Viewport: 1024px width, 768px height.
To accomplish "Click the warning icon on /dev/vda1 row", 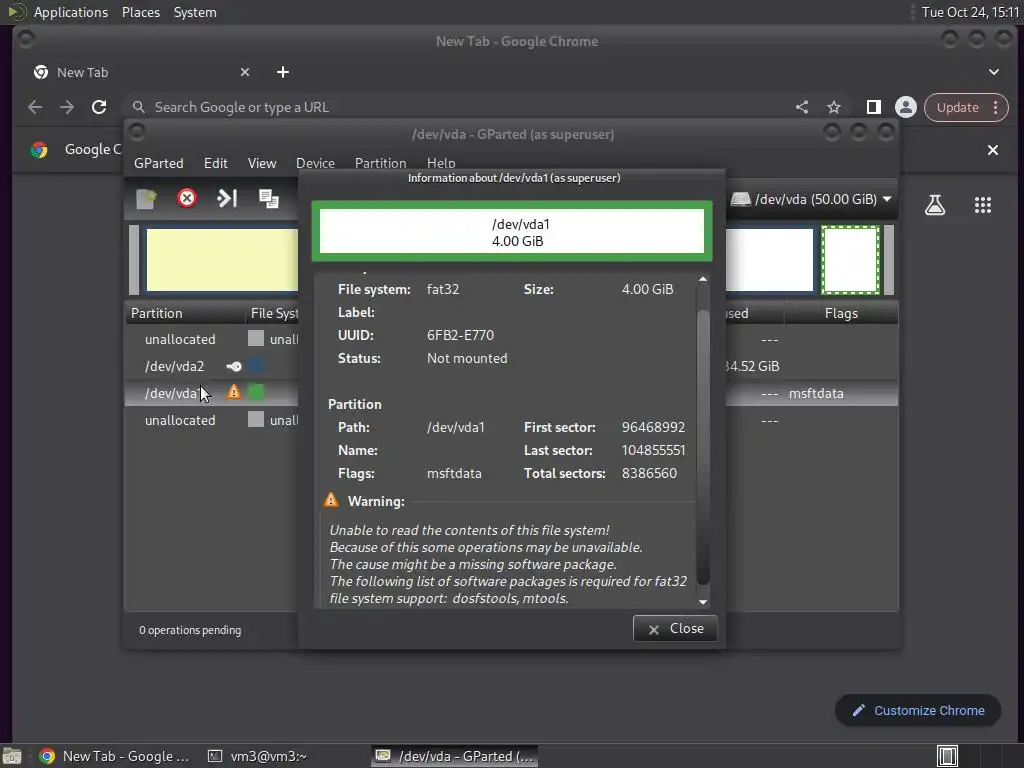I will 234,392.
